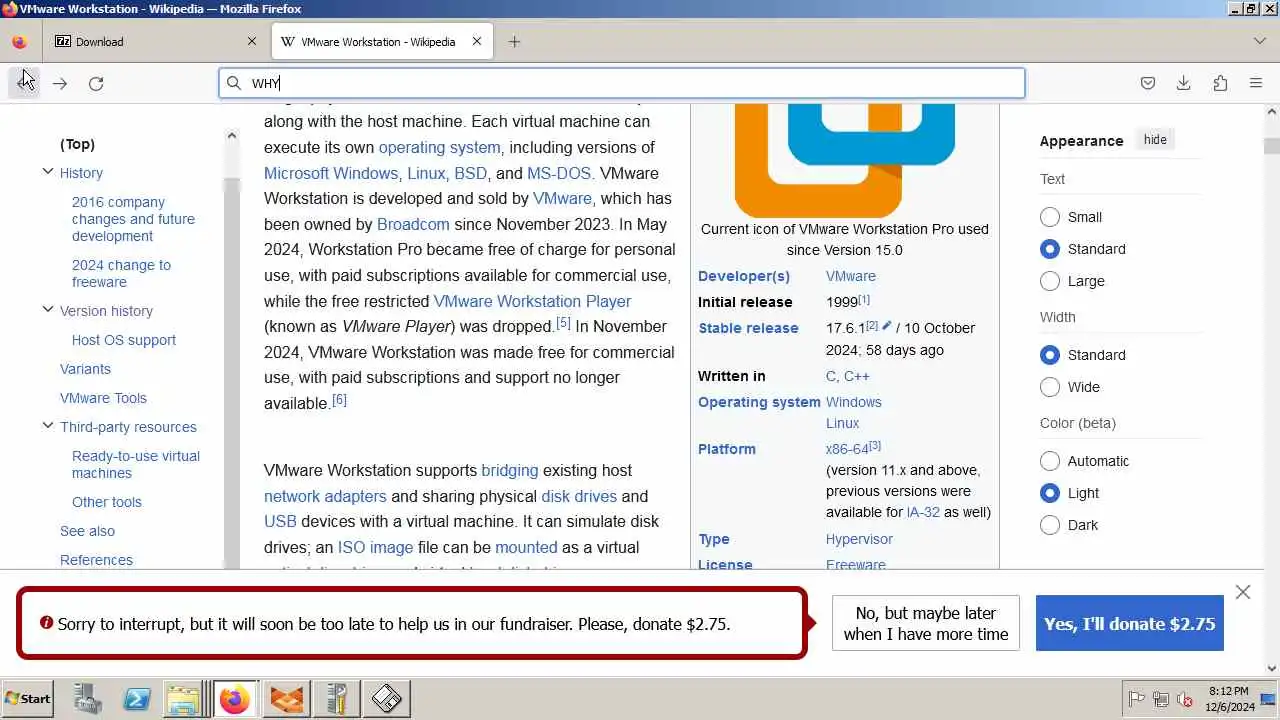This screenshot has height=720, width=1280.
Task: Select the Light color option
Action: pyautogui.click(x=1050, y=493)
